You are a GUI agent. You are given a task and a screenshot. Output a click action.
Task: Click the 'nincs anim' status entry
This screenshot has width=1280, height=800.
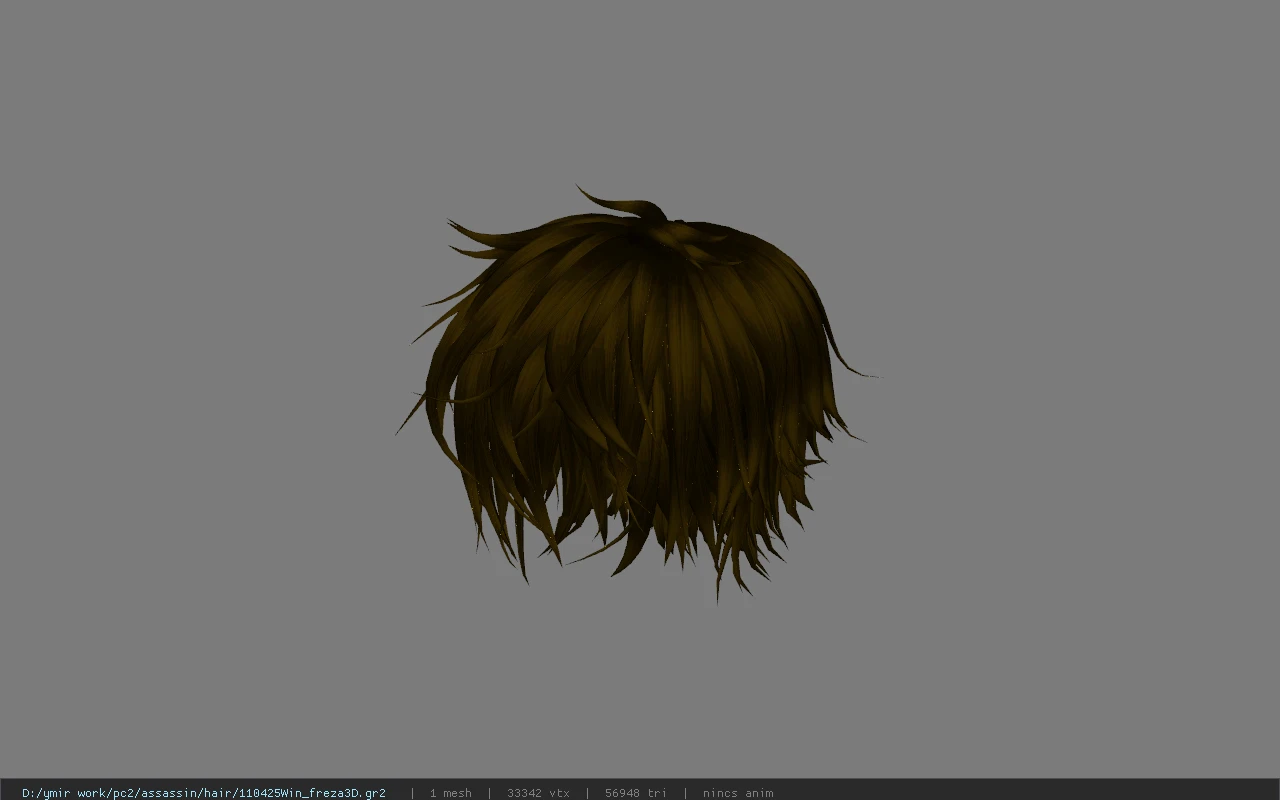[x=737, y=793]
